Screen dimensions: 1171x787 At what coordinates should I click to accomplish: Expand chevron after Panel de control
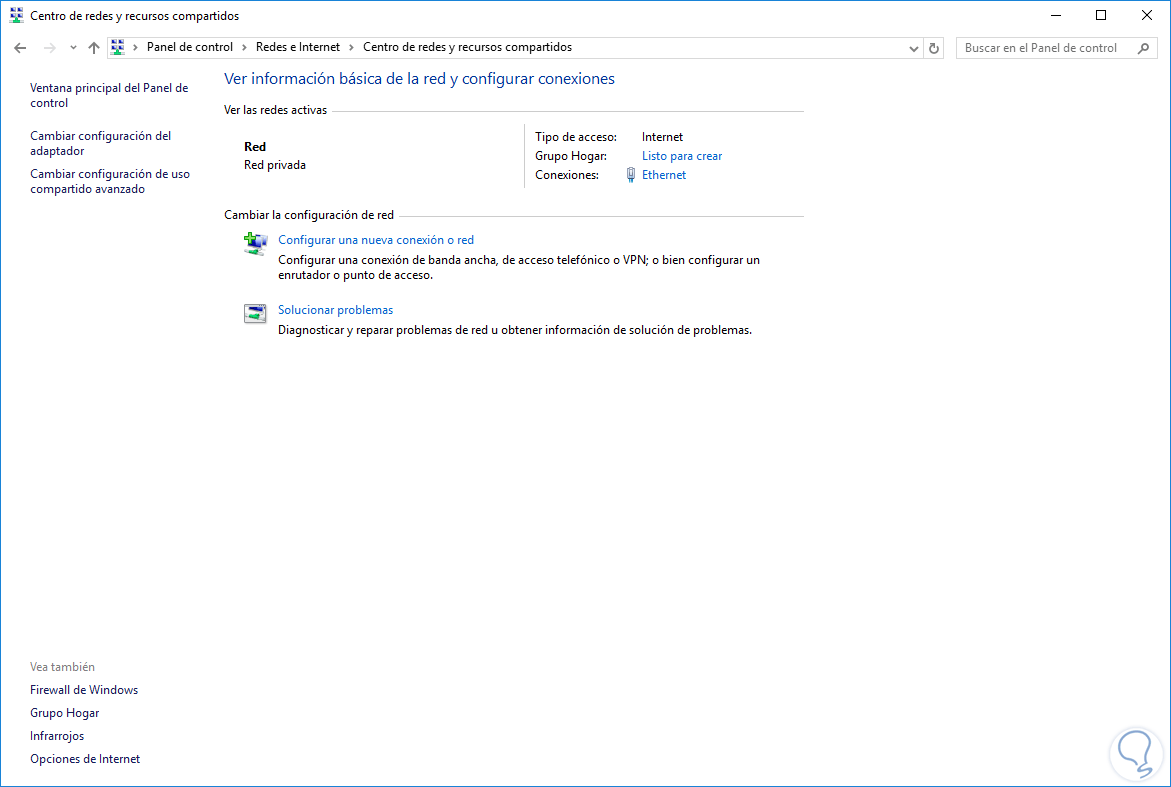pos(244,47)
